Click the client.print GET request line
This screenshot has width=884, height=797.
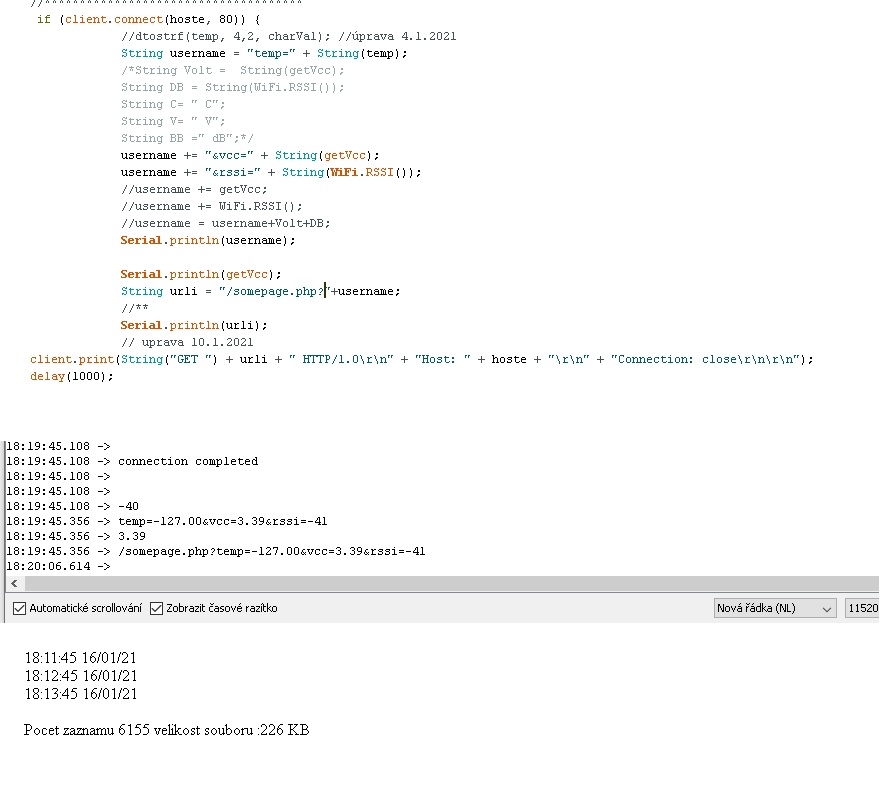click(x=421, y=359)
